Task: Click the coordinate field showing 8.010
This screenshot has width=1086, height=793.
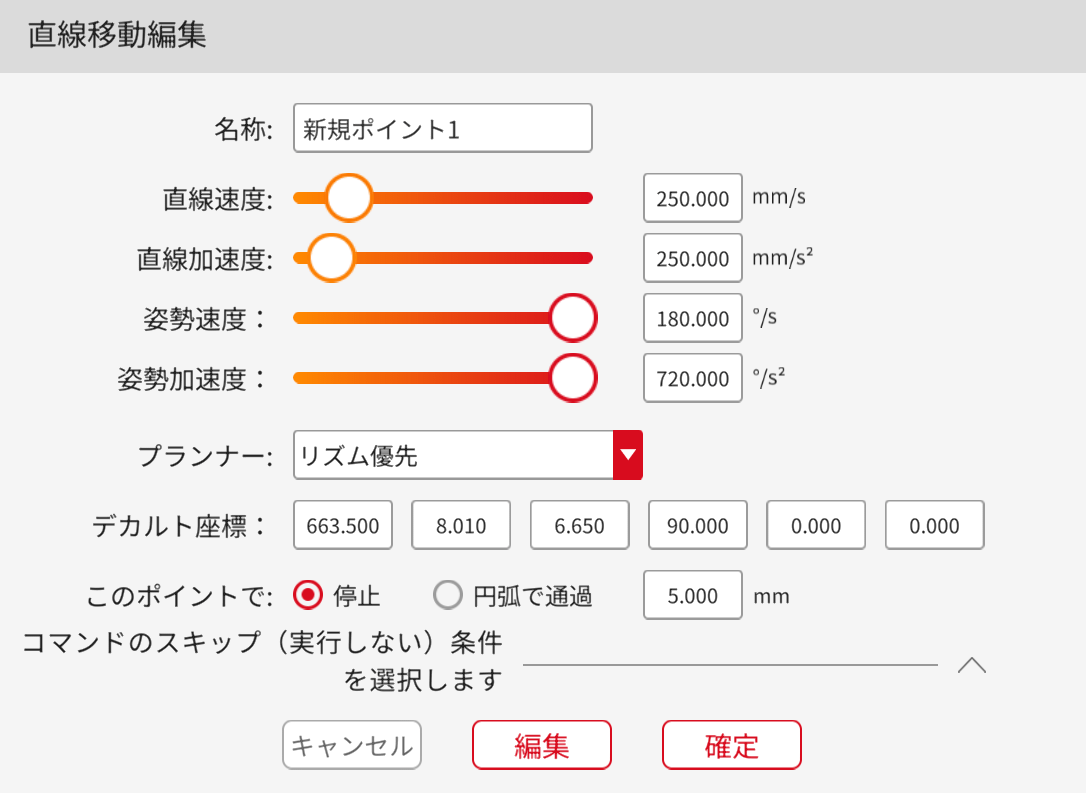Action: coord(460,526)
